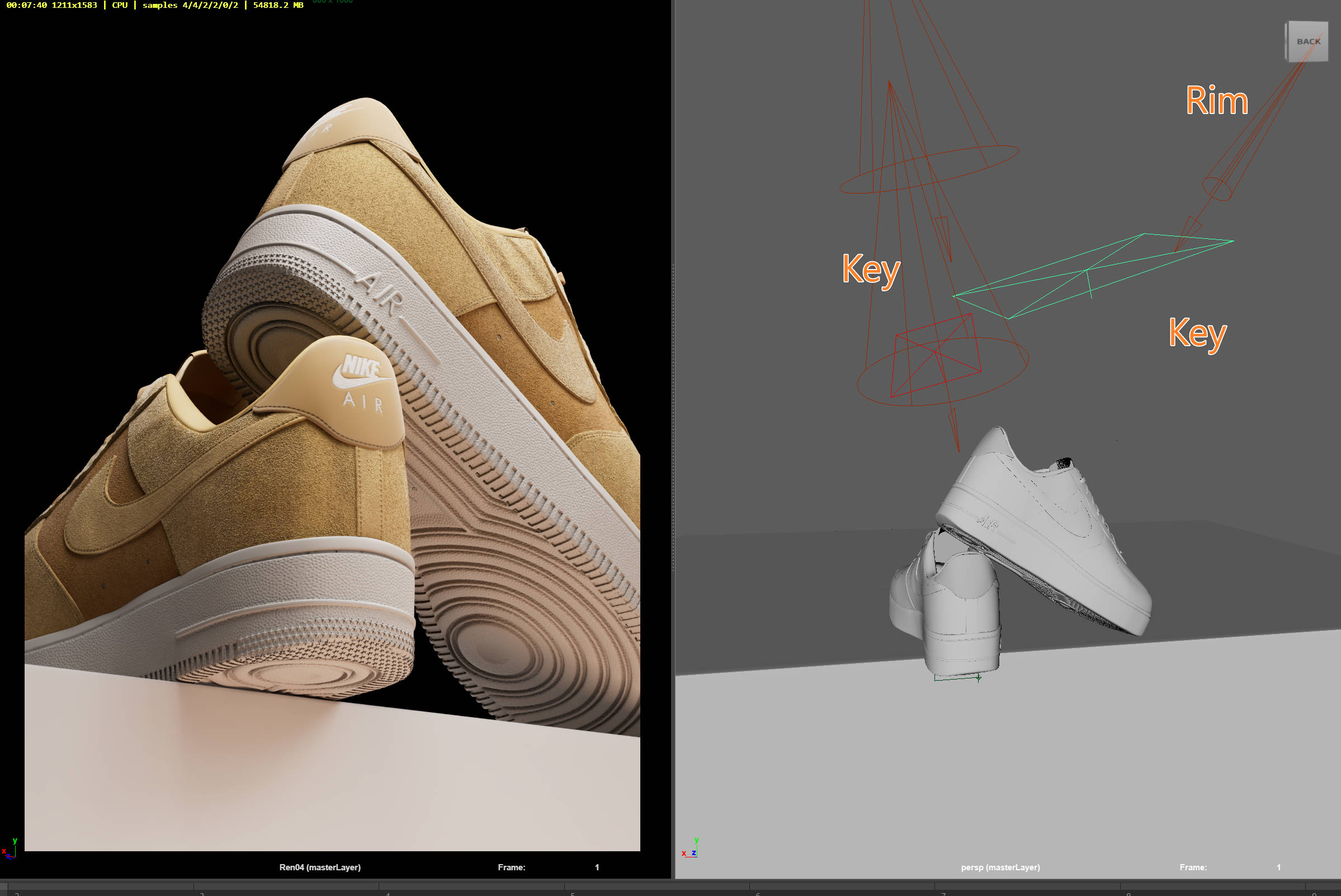
Task: Click the persp (masterLayer) camera label
Action: pyautogui.click(x=1000, y=867)
